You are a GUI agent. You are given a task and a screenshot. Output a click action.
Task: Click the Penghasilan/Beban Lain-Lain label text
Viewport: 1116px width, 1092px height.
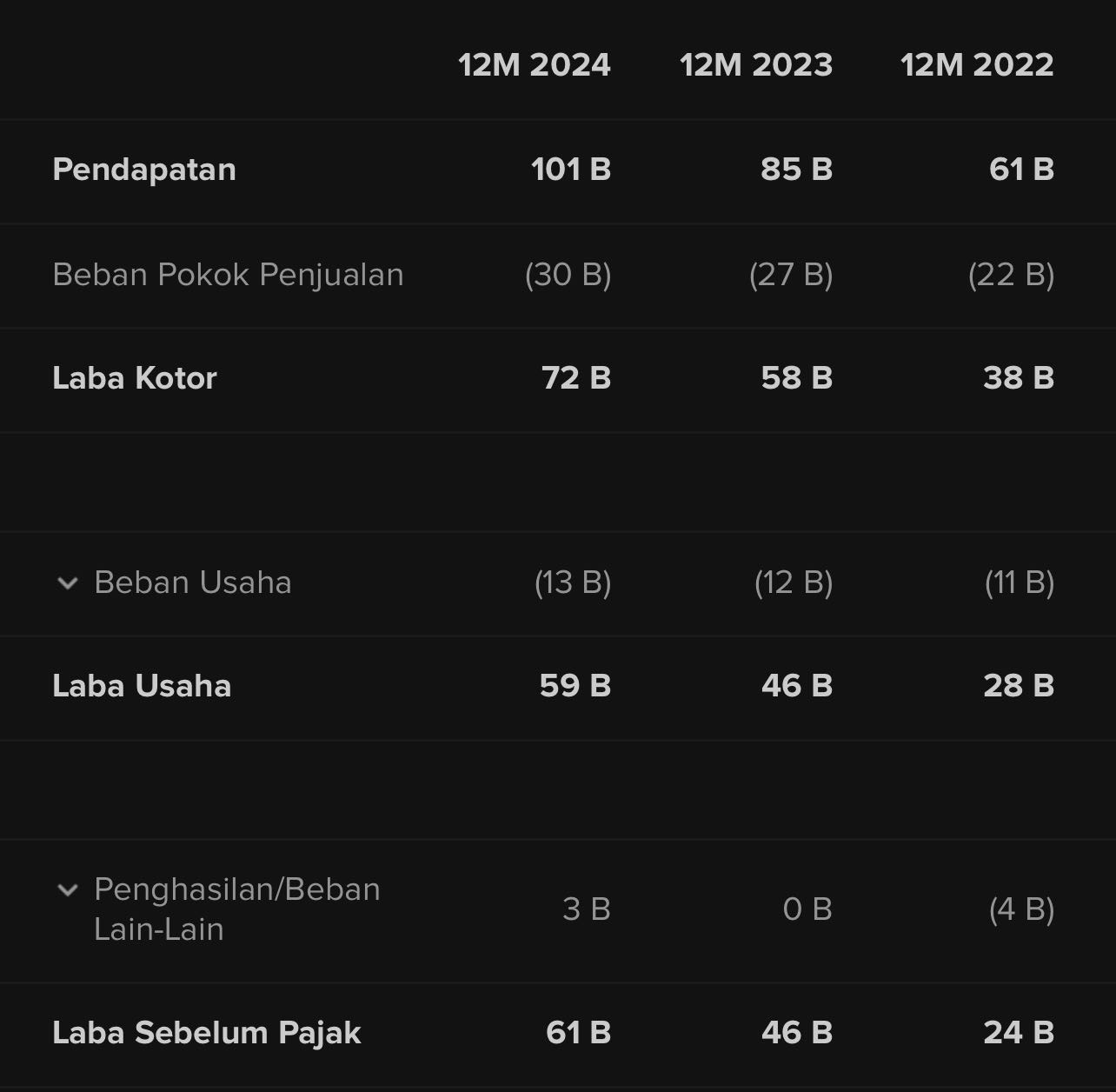(x=236, y=909)
